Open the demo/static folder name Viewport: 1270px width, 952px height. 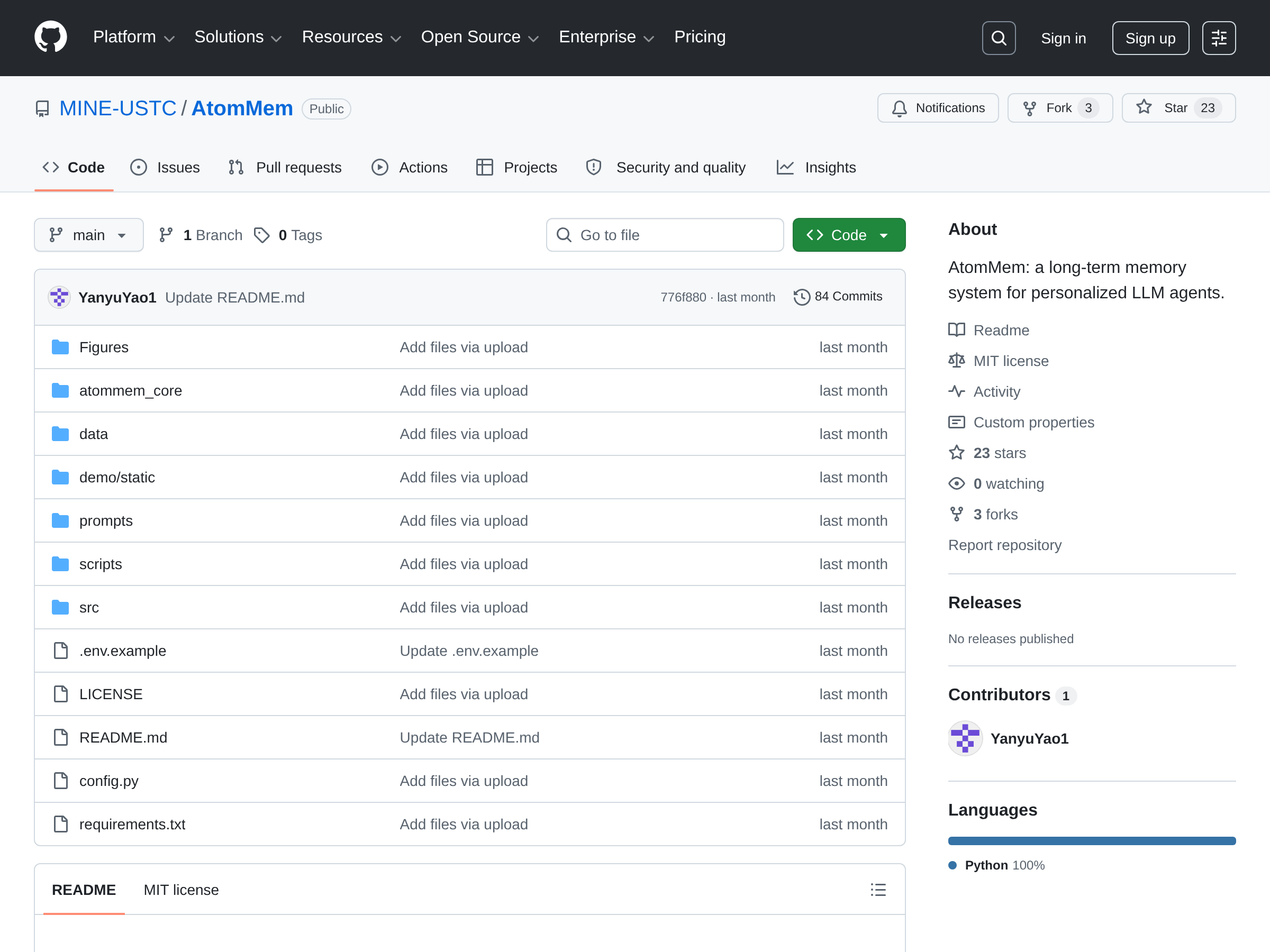pos(117,478)
